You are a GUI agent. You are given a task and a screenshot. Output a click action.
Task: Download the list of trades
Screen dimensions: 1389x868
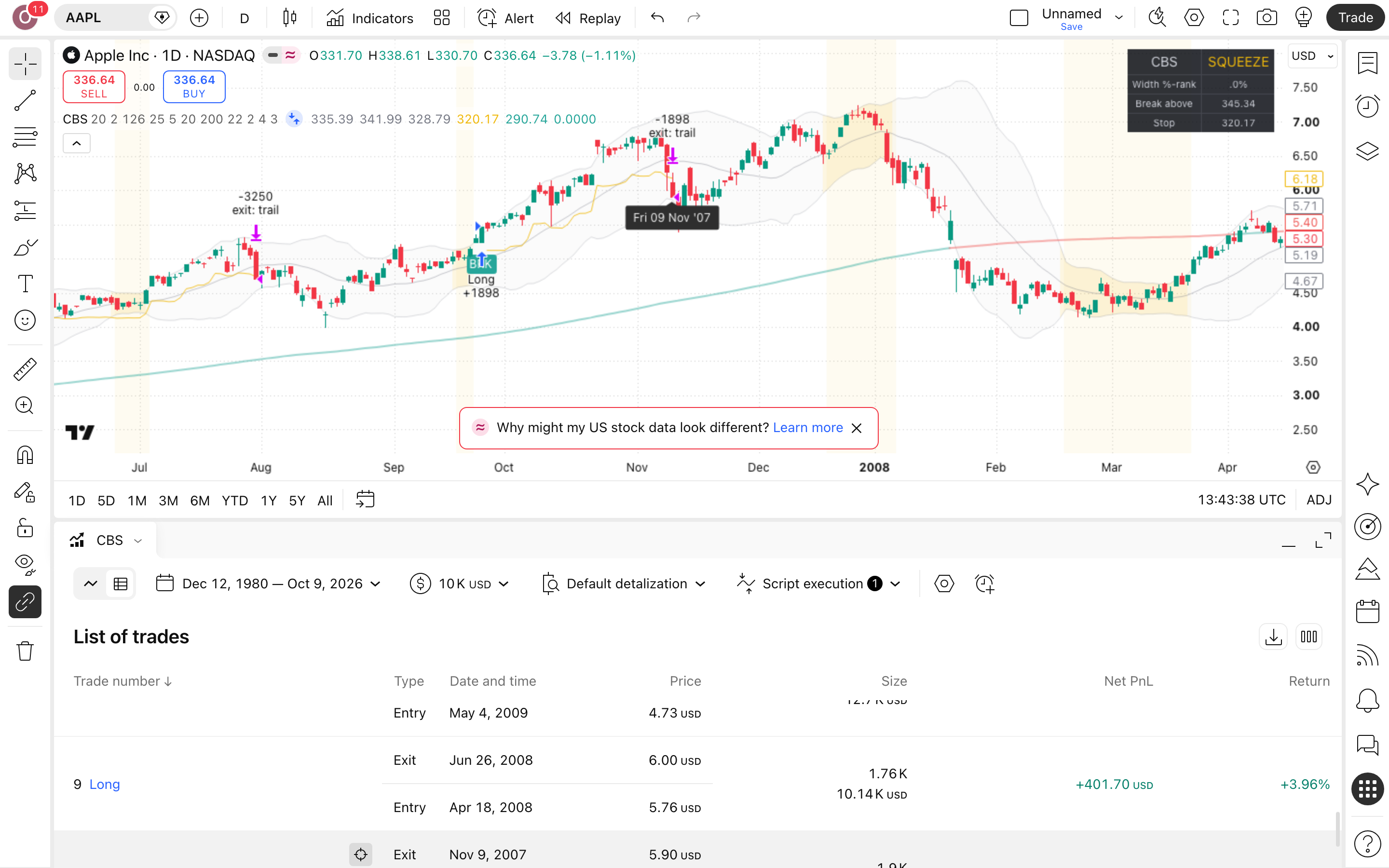coord(1274,637)
